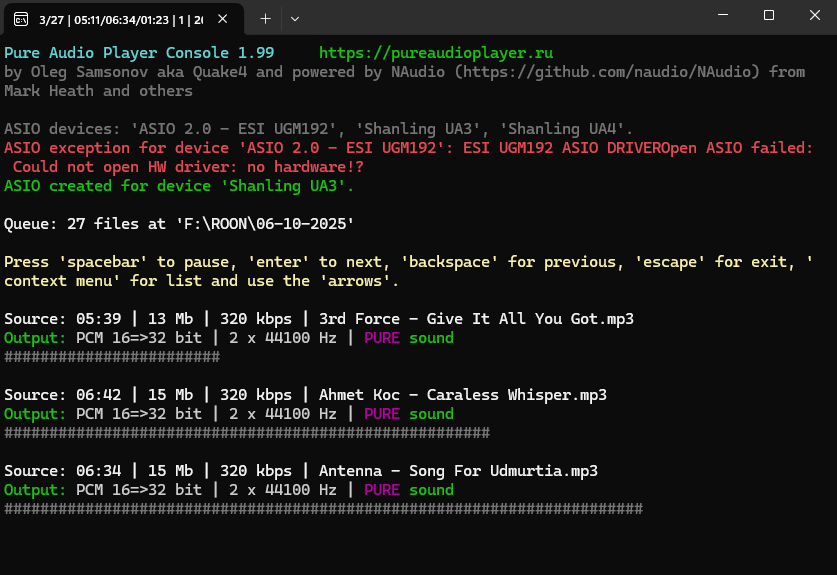Open the pureaudioplayer.ru link
This screenshot has height=575, width=837.
click(x=435, y=53)
